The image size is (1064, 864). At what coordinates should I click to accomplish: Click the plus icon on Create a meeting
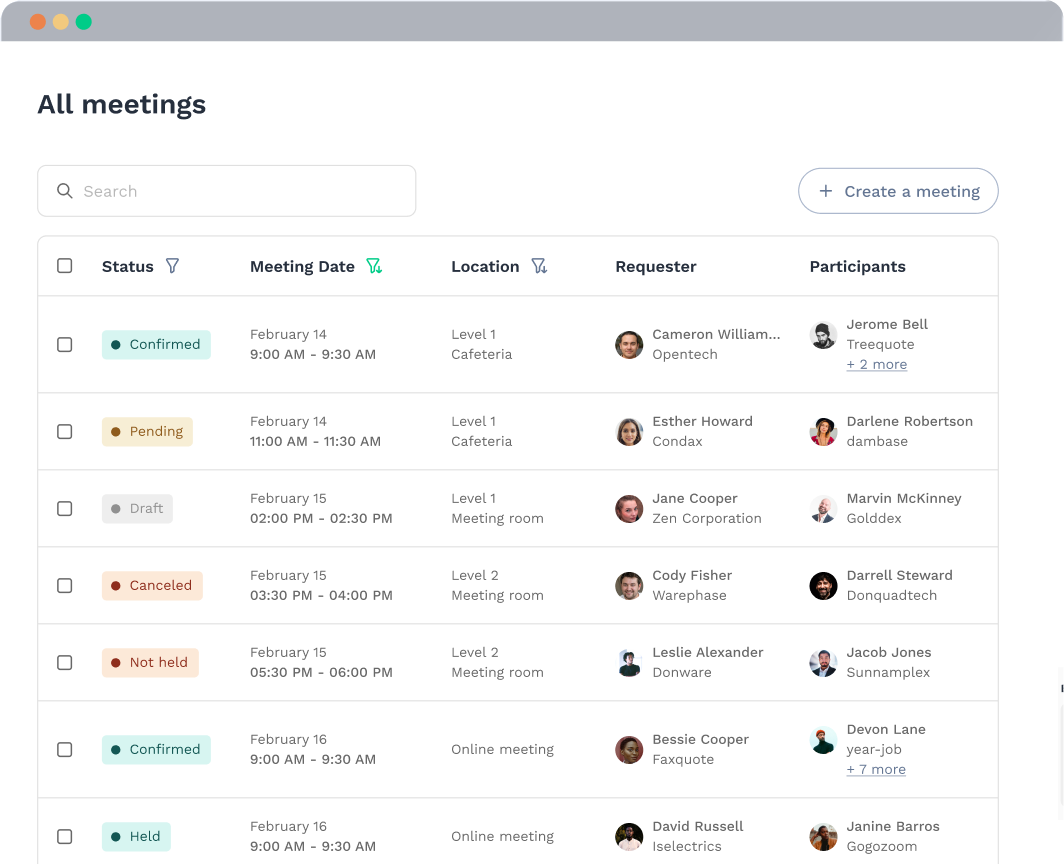pyautogui.click(x=824, y=191)
